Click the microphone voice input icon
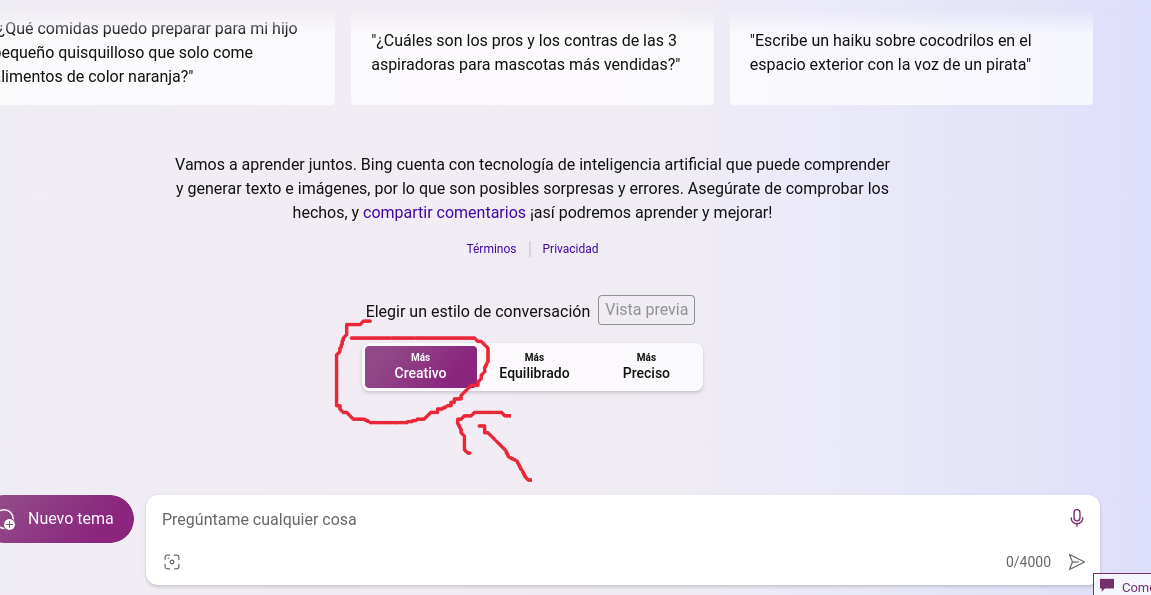This screenshot has height=595, width=1151. [x=1076, y=519]
